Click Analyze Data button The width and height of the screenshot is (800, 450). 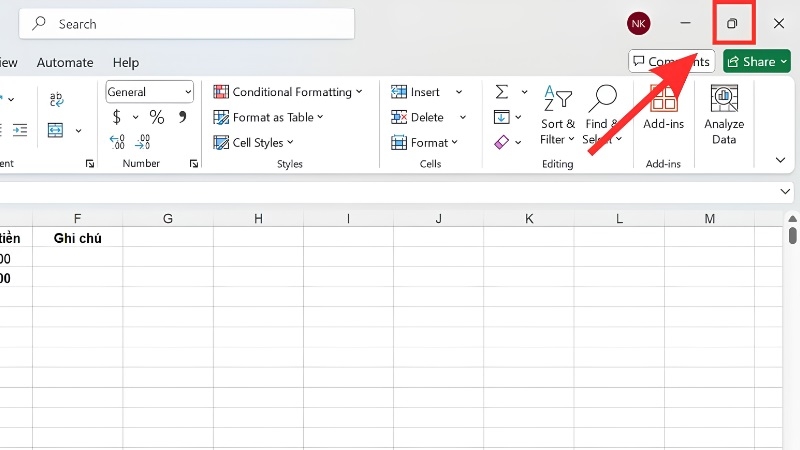click(724, 115)
